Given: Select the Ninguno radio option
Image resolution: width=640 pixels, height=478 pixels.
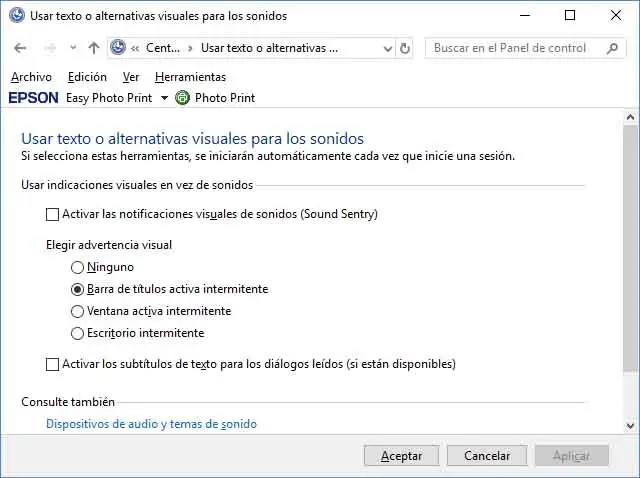Looking at the screenshot, I should coord(78,268).
